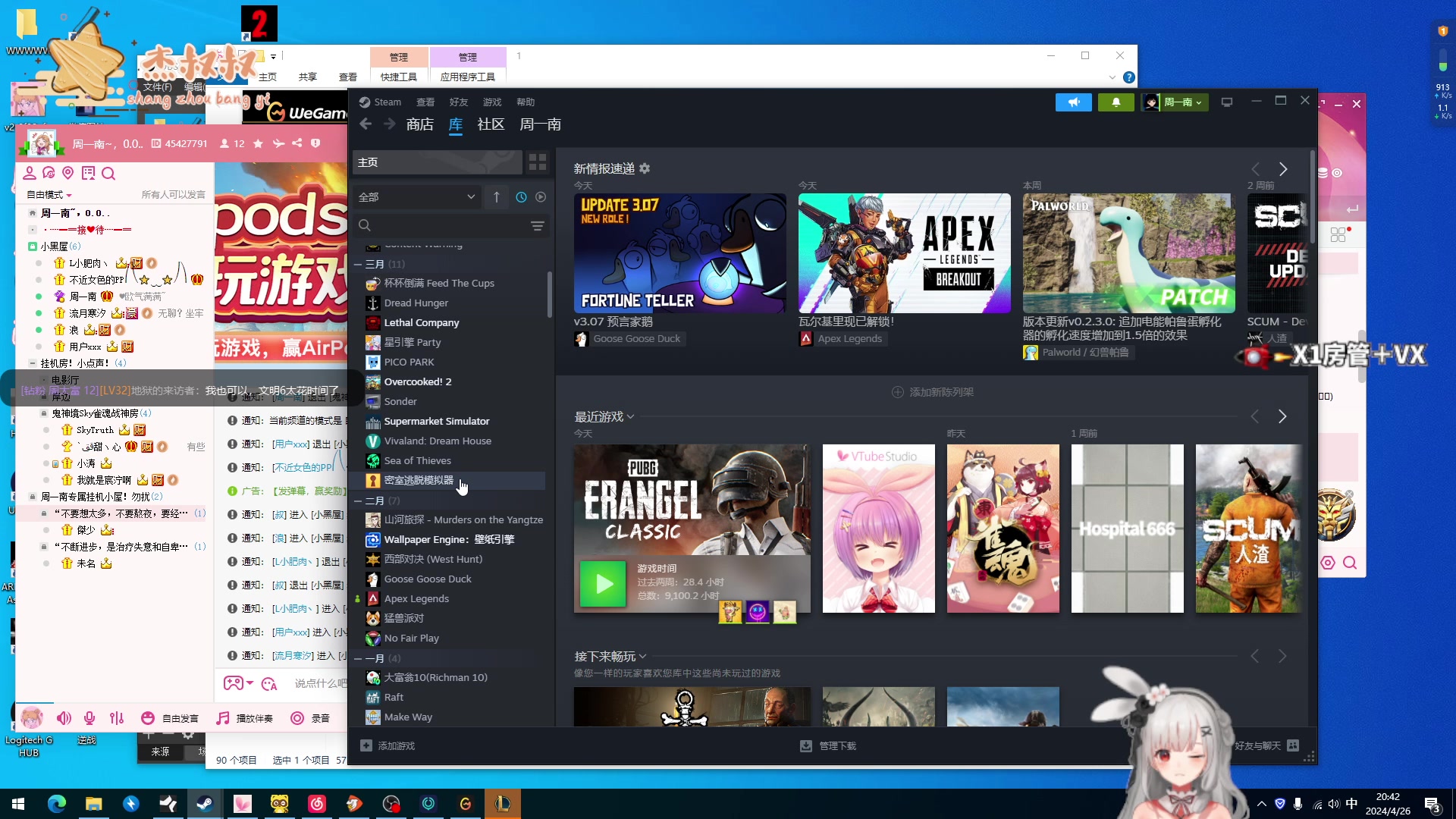Image resolution: width=1456 pixels, height=819 pixels.
Task: Open audio mixer settings in voice chat
Action: click(117, 718)
